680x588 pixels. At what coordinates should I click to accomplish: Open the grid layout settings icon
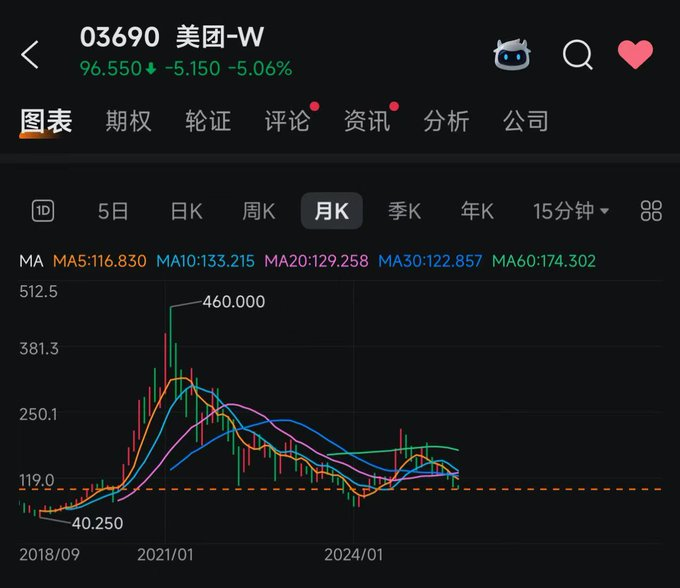pyautogui.click(x=651, y=211)
